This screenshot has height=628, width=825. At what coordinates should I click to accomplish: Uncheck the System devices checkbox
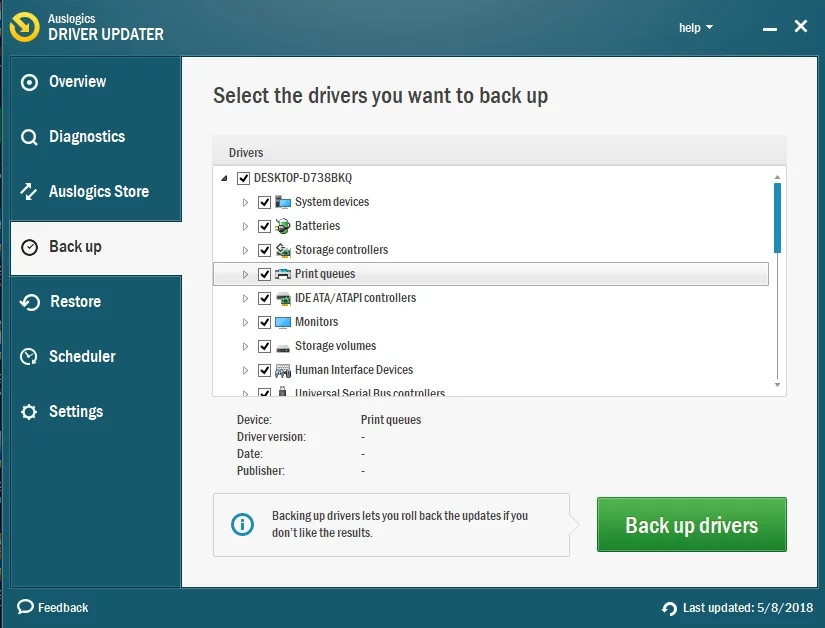(264, 202)
